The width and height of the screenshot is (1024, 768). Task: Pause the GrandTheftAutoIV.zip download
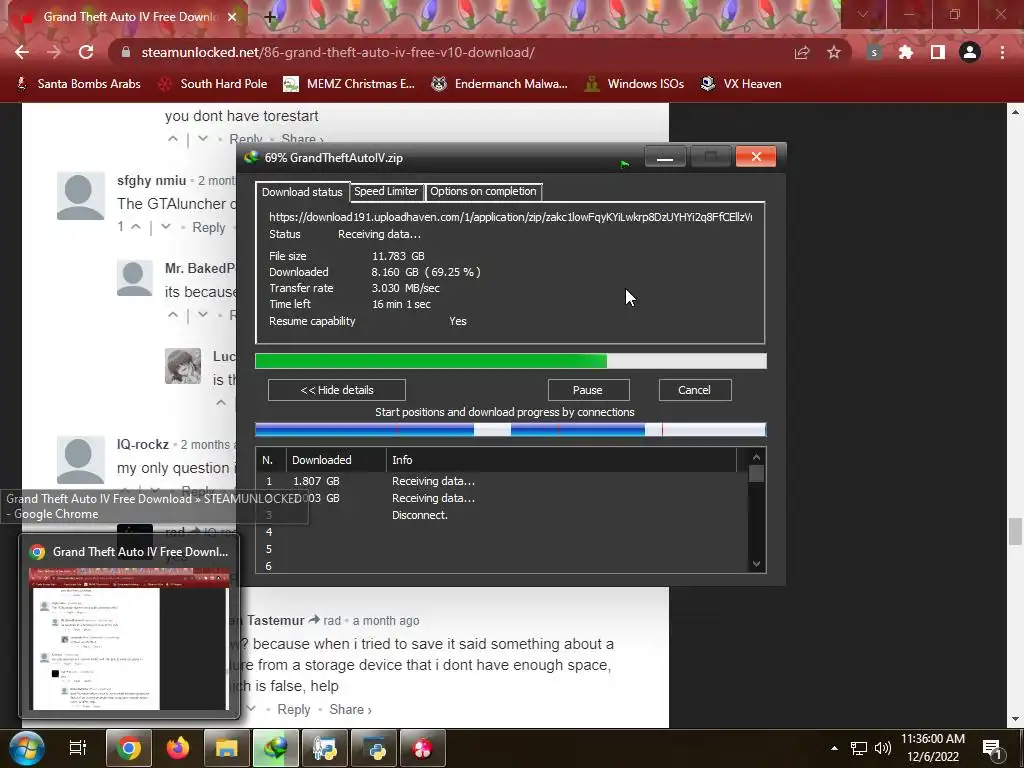[588, 390]
